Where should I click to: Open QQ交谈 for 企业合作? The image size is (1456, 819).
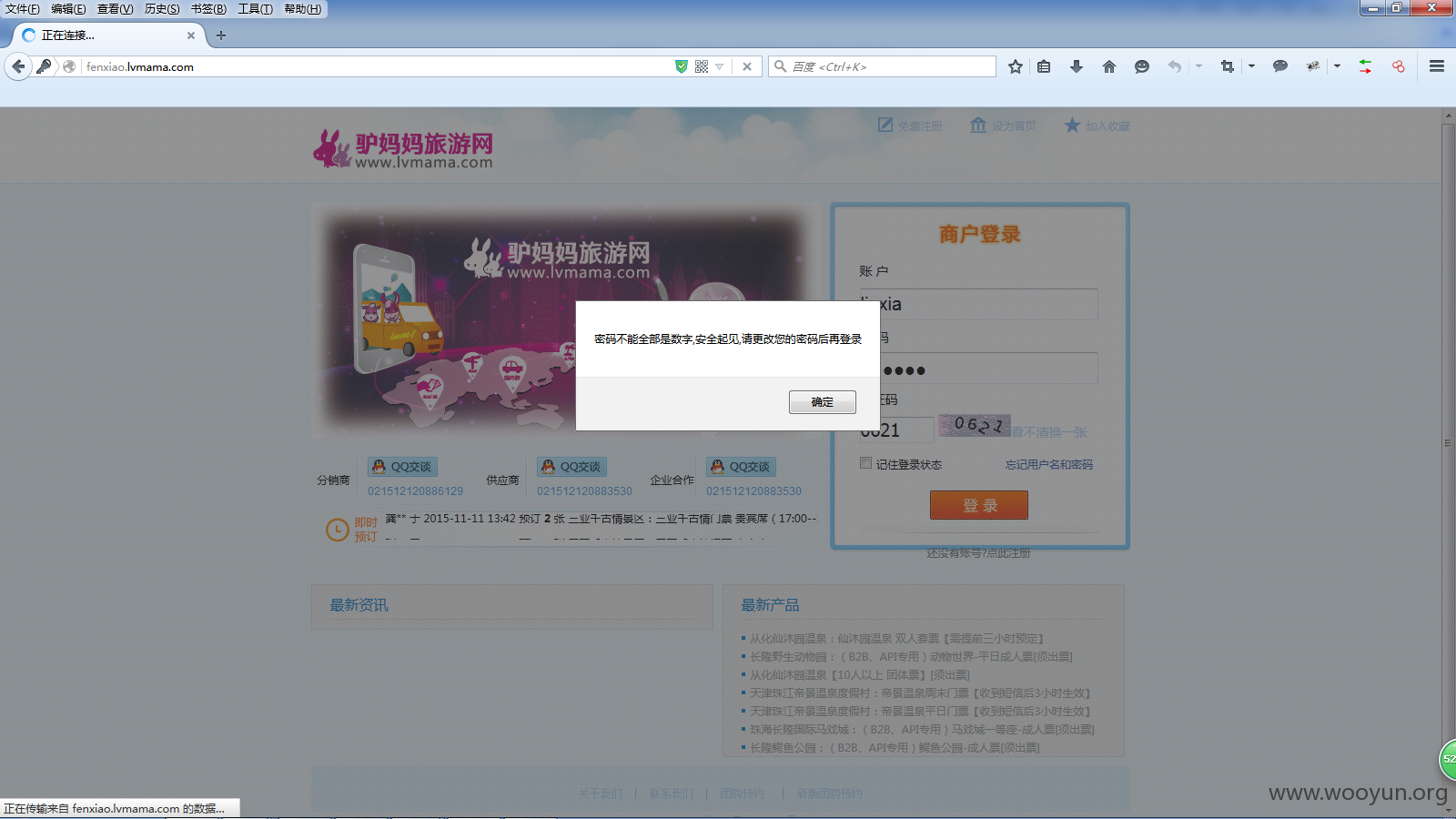click(x=741, y=467)
